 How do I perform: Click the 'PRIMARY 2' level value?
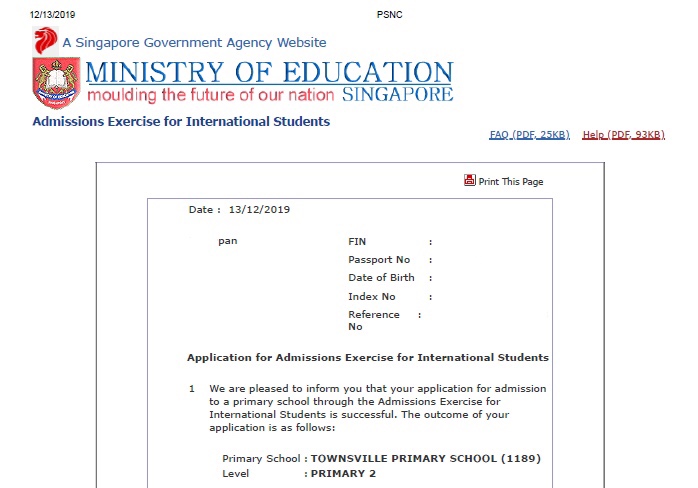point(343,474)
